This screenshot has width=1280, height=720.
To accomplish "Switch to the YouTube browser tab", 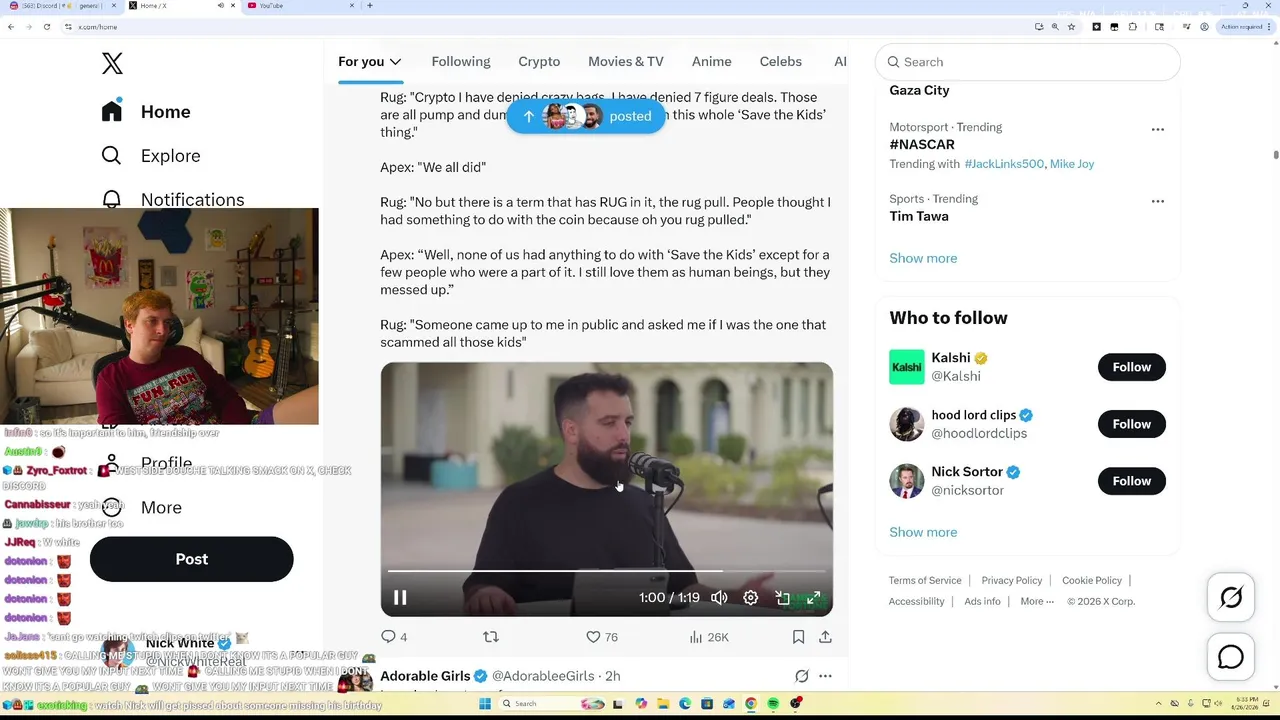I will (300, 6).
